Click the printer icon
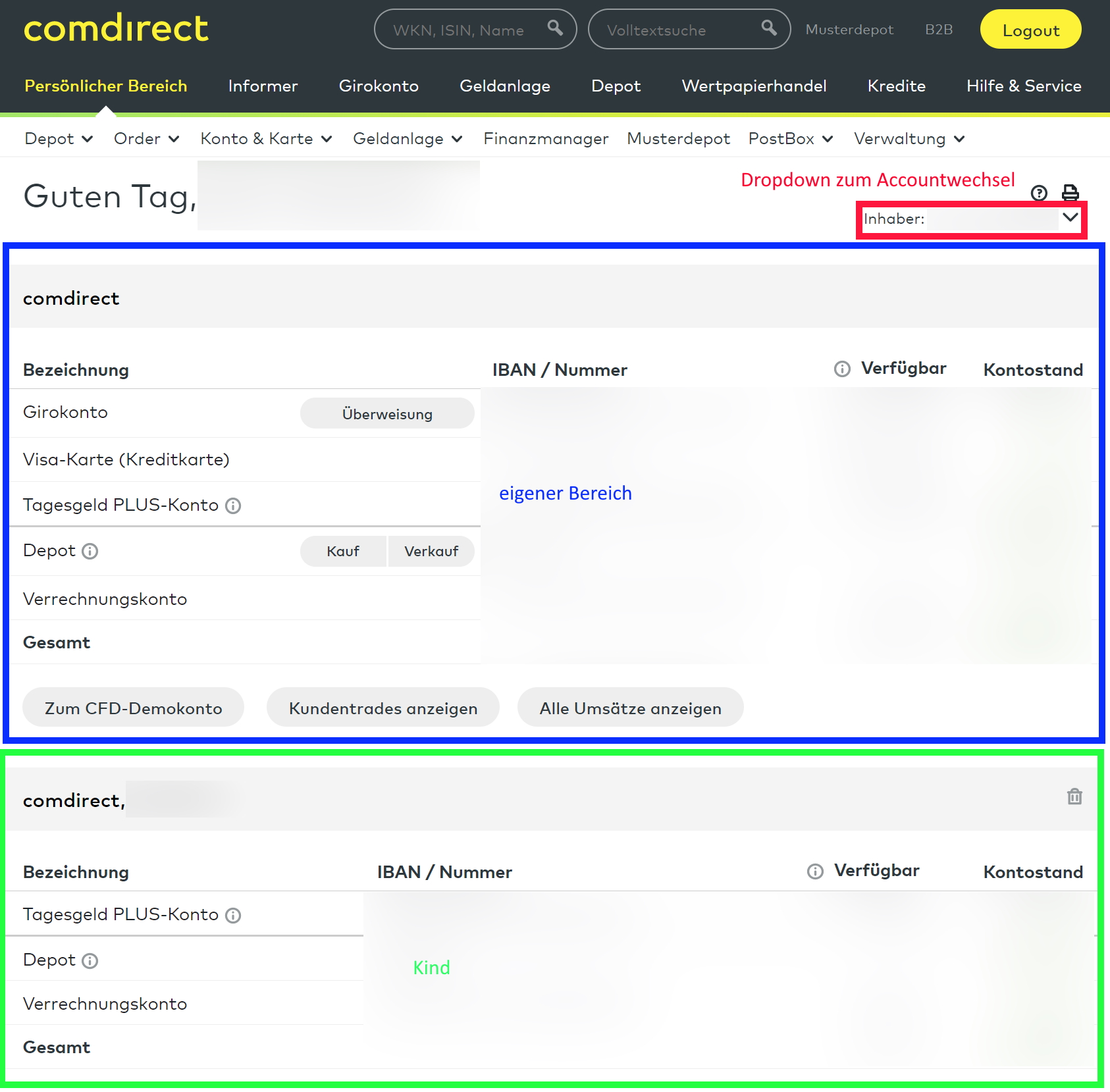 pos(1070,193)
